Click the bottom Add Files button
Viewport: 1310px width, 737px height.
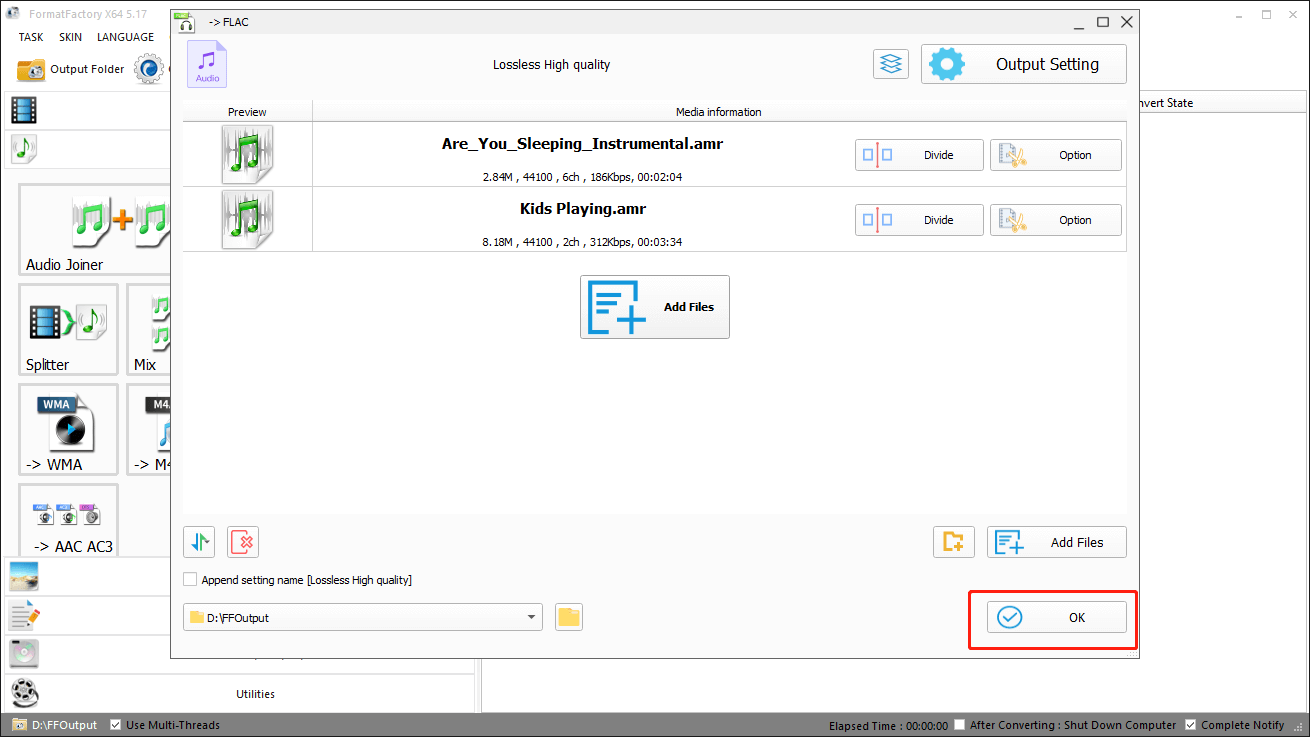tap(1057, 542)
